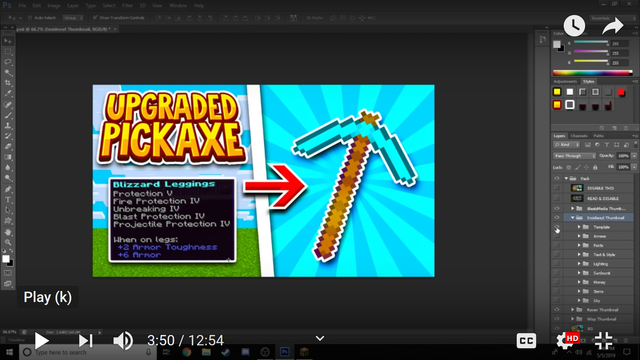Skip to the next video
Viewport: 640px width, 360px height.
(x=85, y=340)
